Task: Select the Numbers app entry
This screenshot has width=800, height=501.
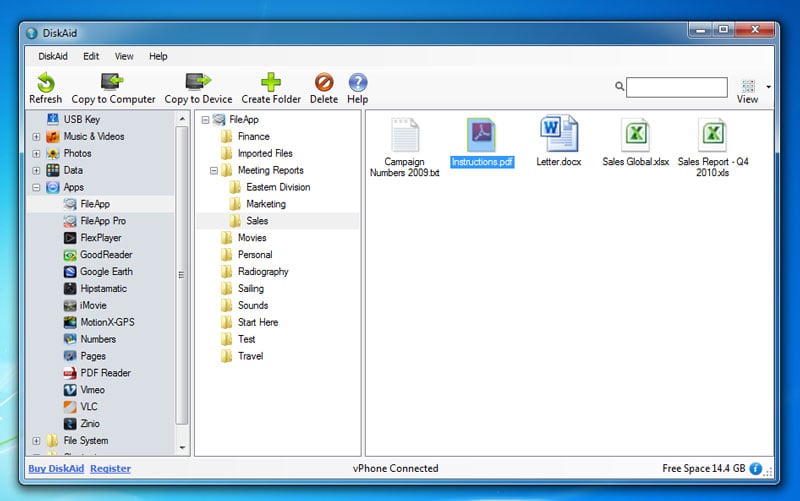Action: point(89,339)
